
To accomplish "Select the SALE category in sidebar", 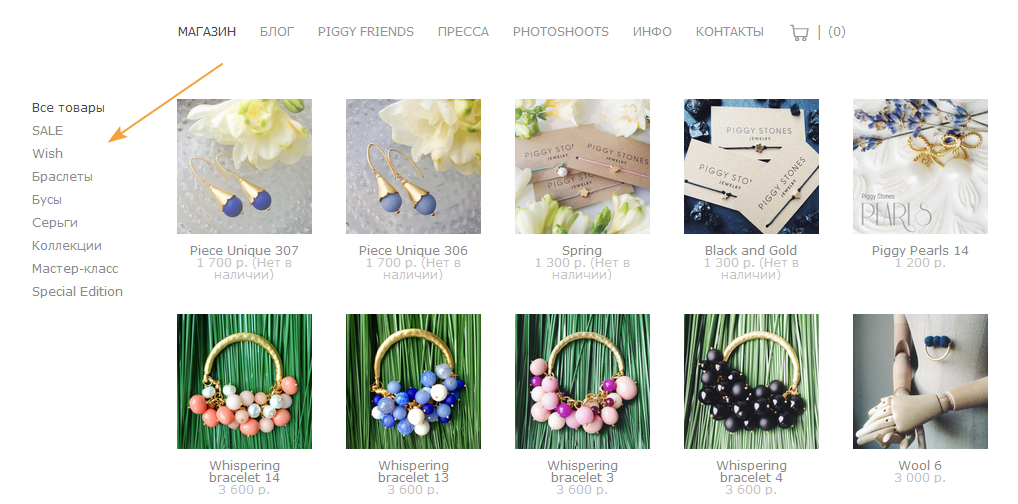I will 47,131.
